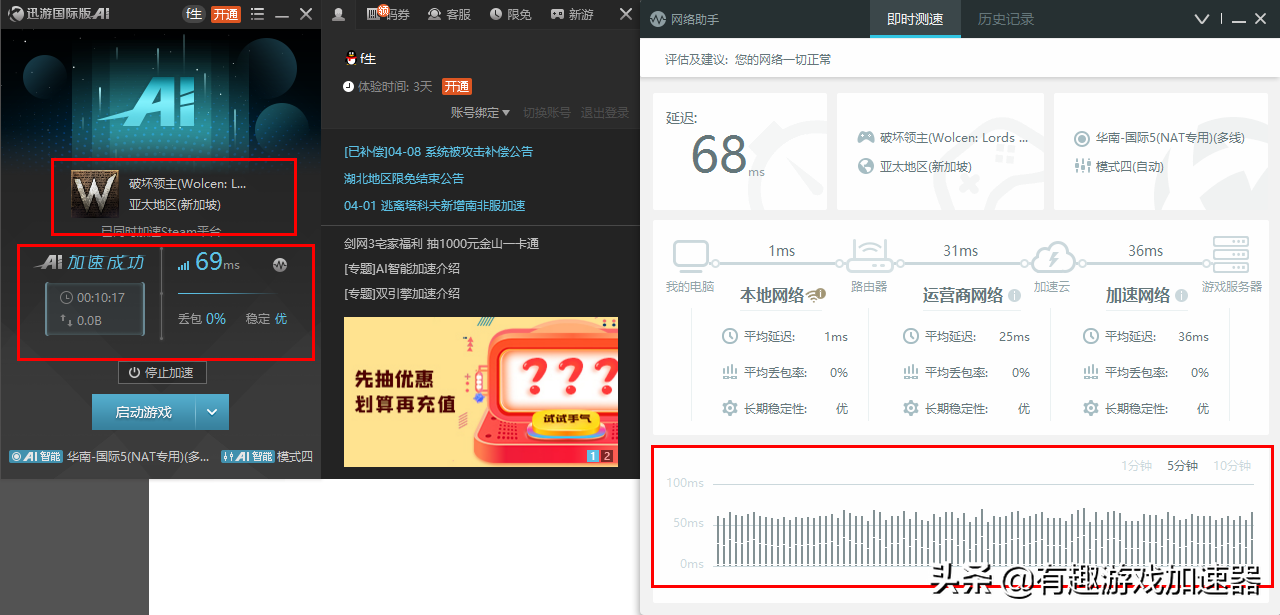1280x615 pixels.
Task: Switch to 即时测速 tab
Action: (x=915, y=19)
